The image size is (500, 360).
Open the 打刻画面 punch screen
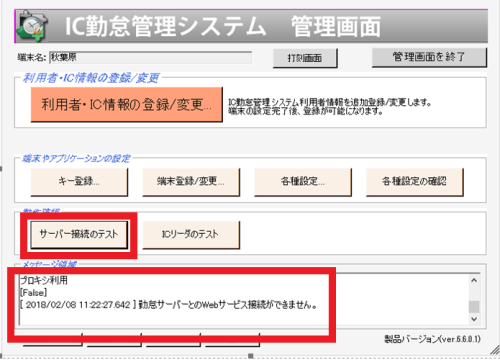coord(305,58)
